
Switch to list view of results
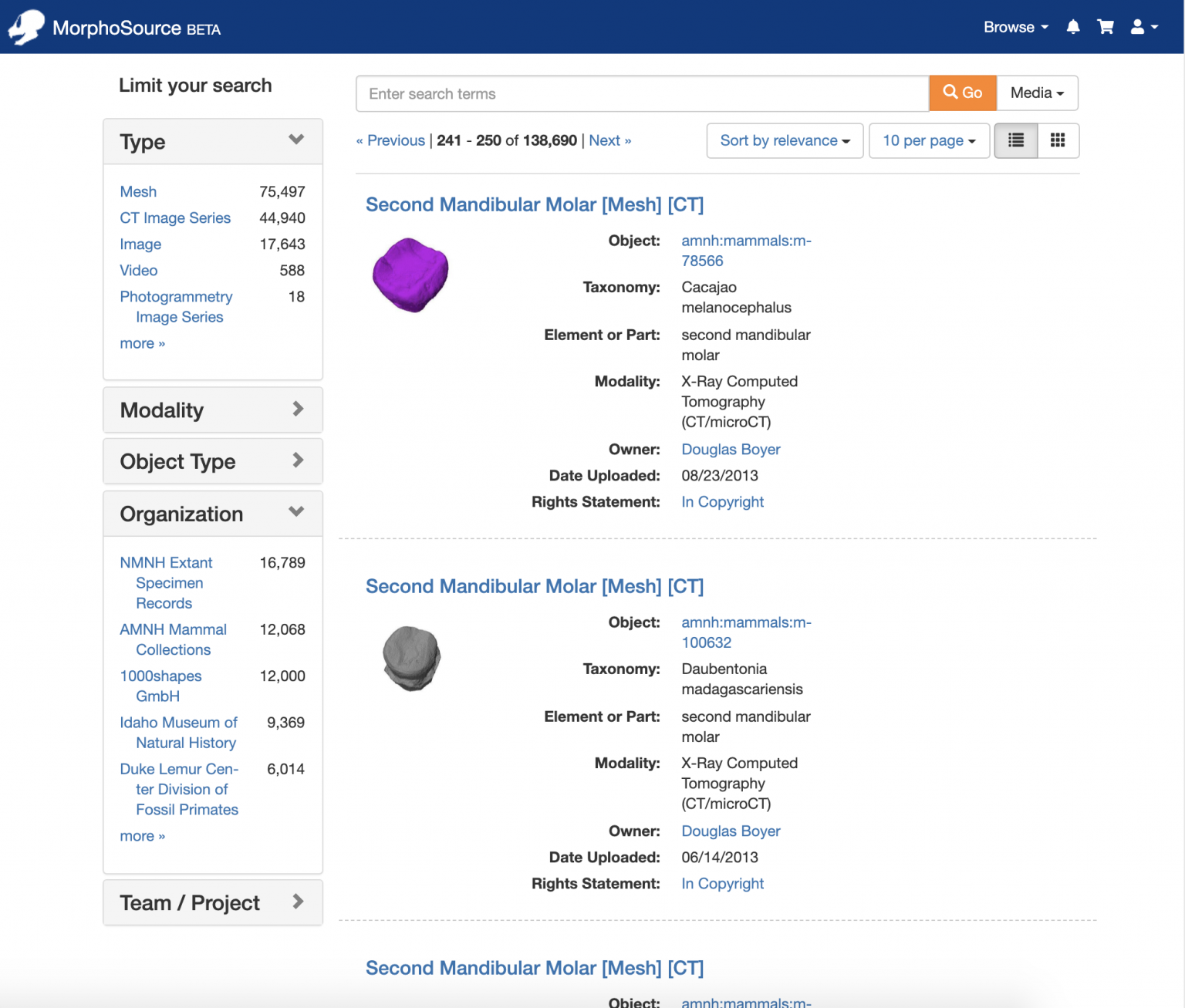[x=1015, y=140]
